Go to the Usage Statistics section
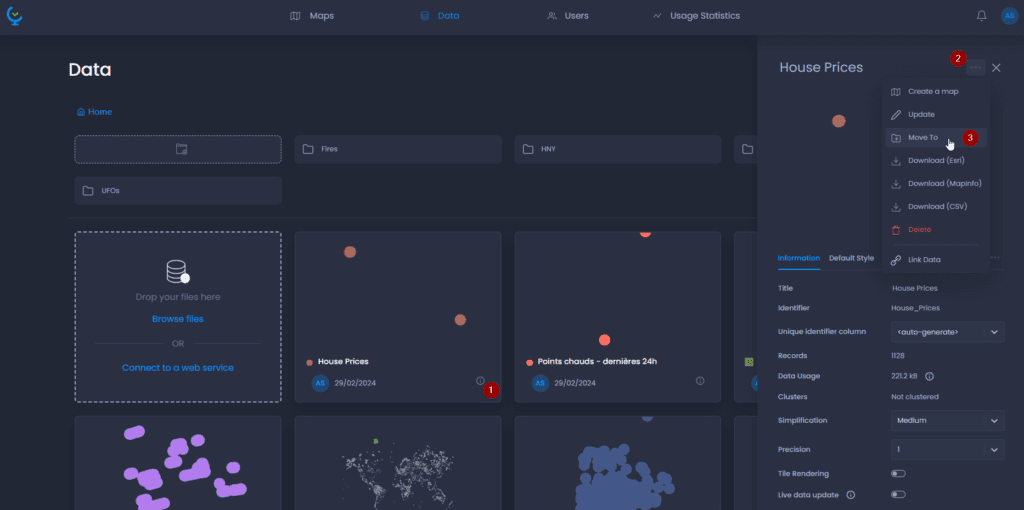Screen dimensions: 1024x510 point(696,16)
